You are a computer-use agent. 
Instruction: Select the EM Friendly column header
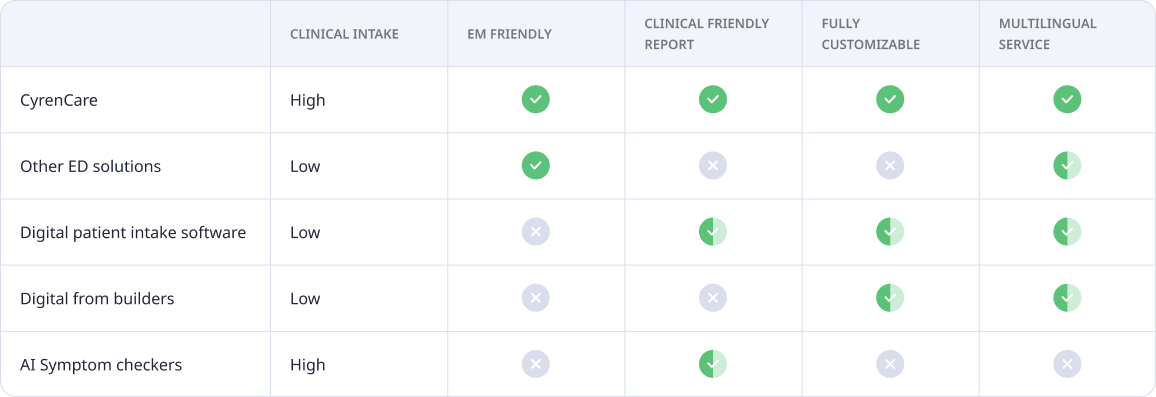click(x=509, y=34)
